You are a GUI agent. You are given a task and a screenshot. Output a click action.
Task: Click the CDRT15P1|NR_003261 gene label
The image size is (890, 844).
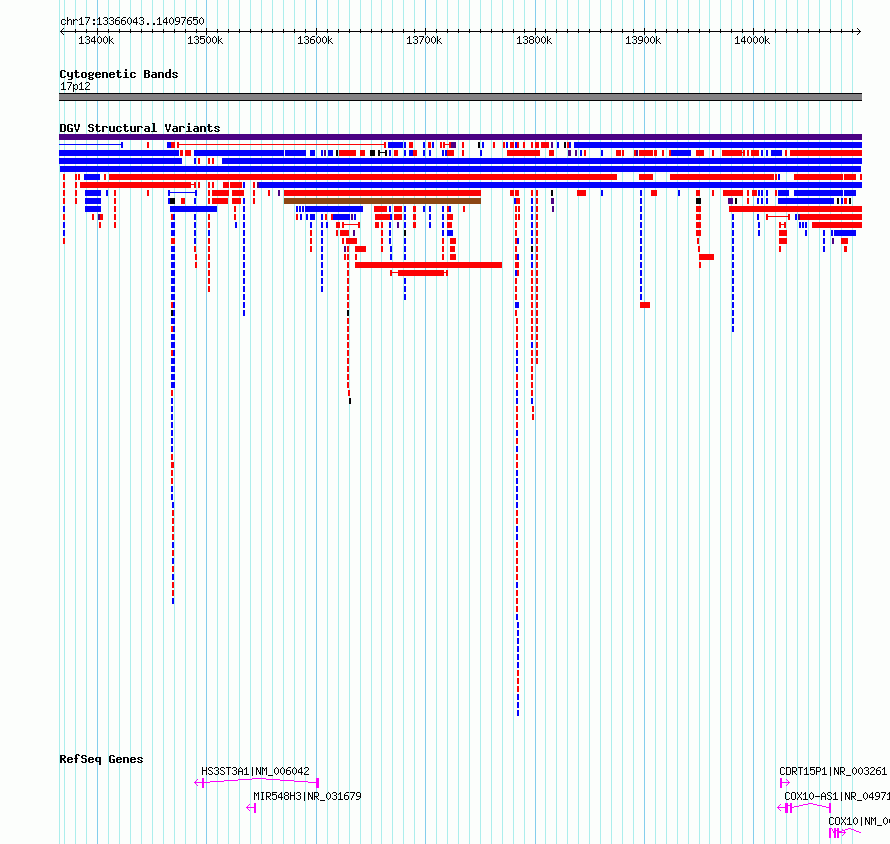pos(833,771)
